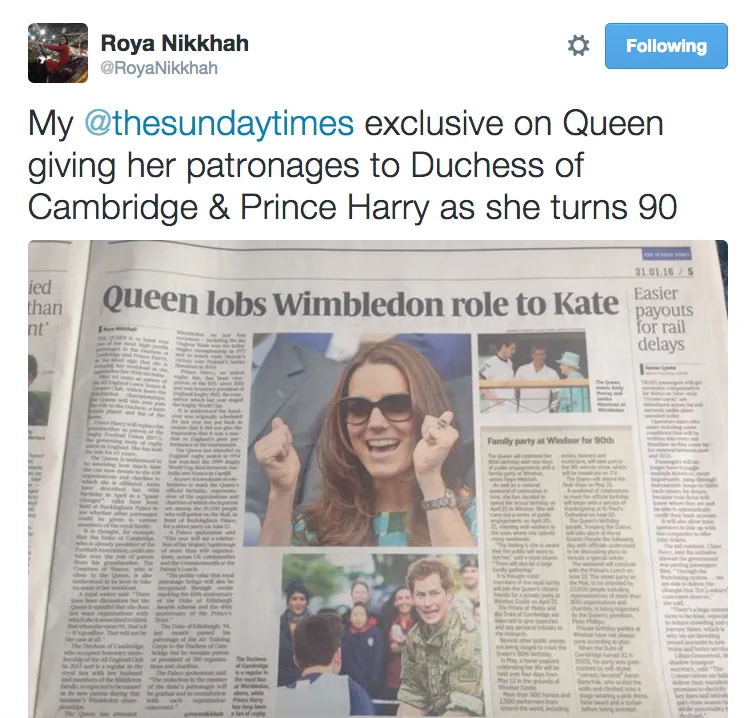Open Roya Nikkhah's profile avatar
The width and height of the screenshot is (754, 718).
point(58,53)
